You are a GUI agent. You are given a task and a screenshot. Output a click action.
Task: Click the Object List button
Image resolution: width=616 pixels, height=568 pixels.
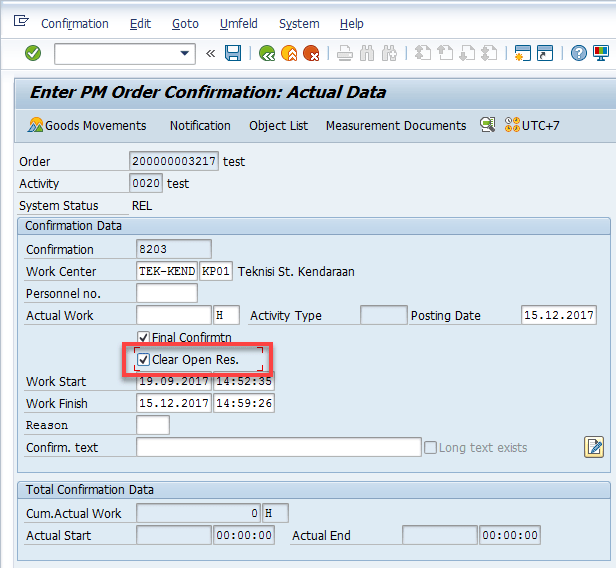(x=278, y=125)
